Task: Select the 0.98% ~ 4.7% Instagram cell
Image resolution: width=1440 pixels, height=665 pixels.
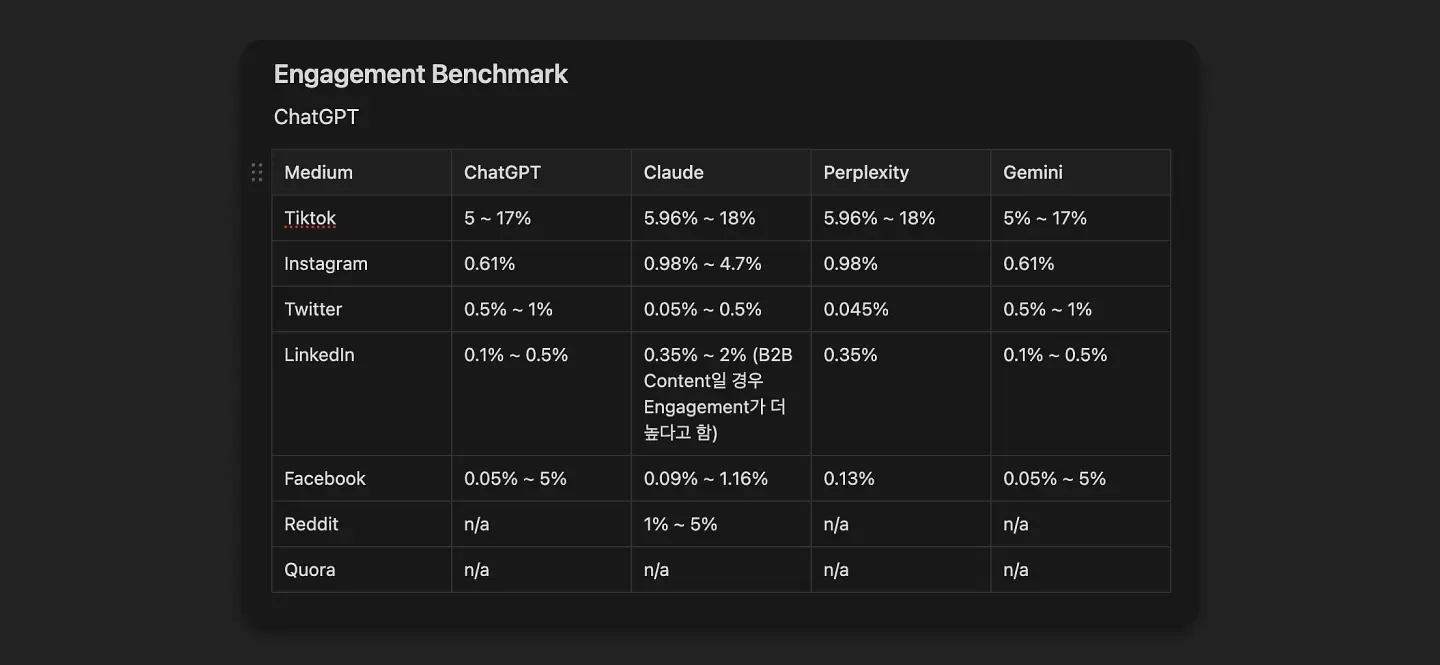Action: click(721, 264)
